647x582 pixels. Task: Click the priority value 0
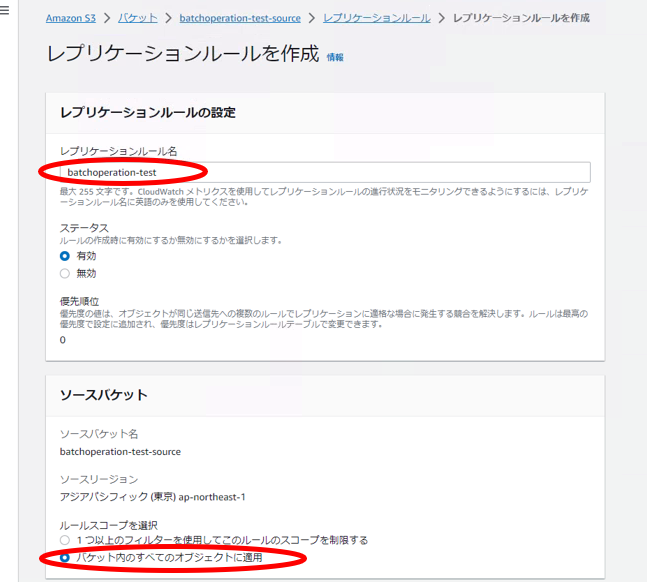tap(63, 340)
